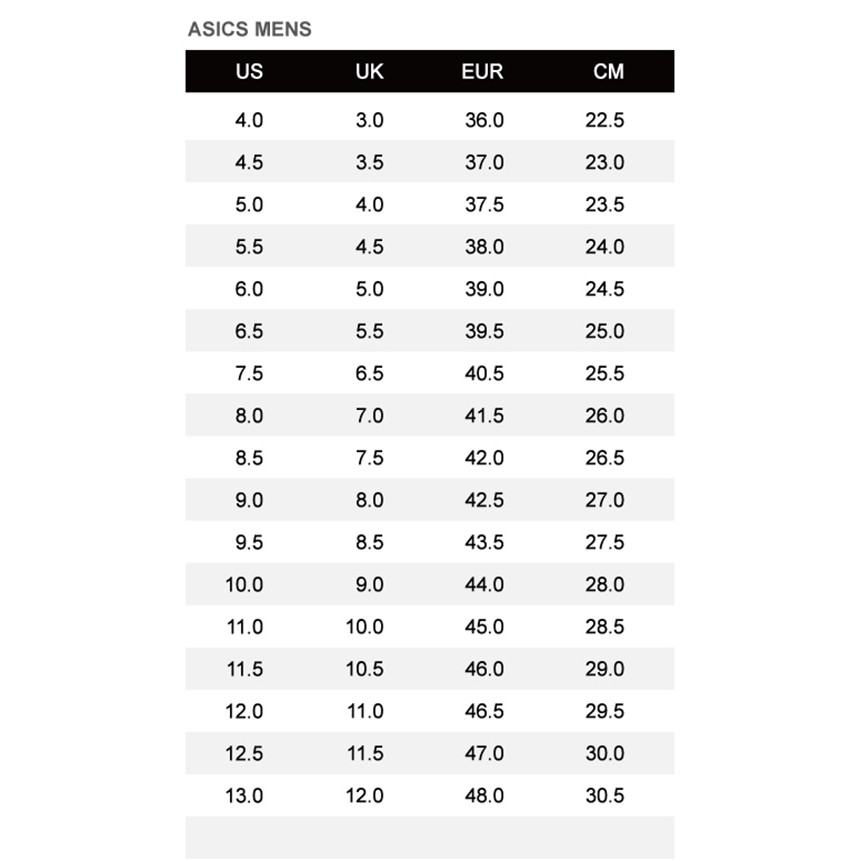Click the CM column header

(608, 72)
